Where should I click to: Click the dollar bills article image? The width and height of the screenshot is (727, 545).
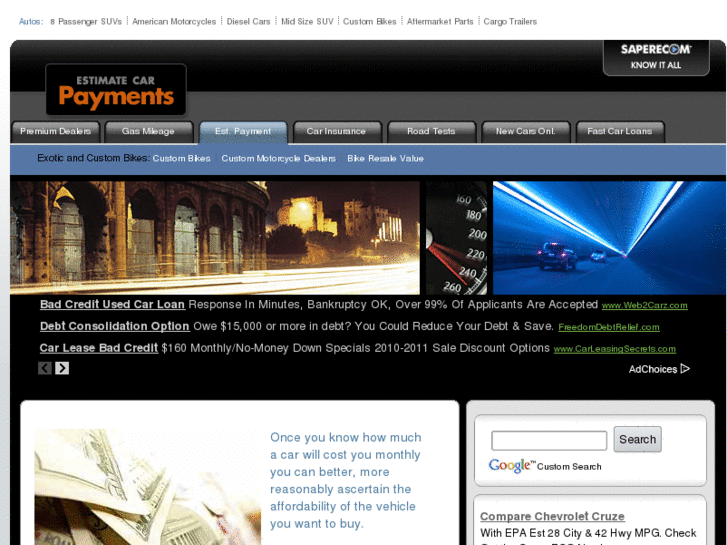[147, 487]
